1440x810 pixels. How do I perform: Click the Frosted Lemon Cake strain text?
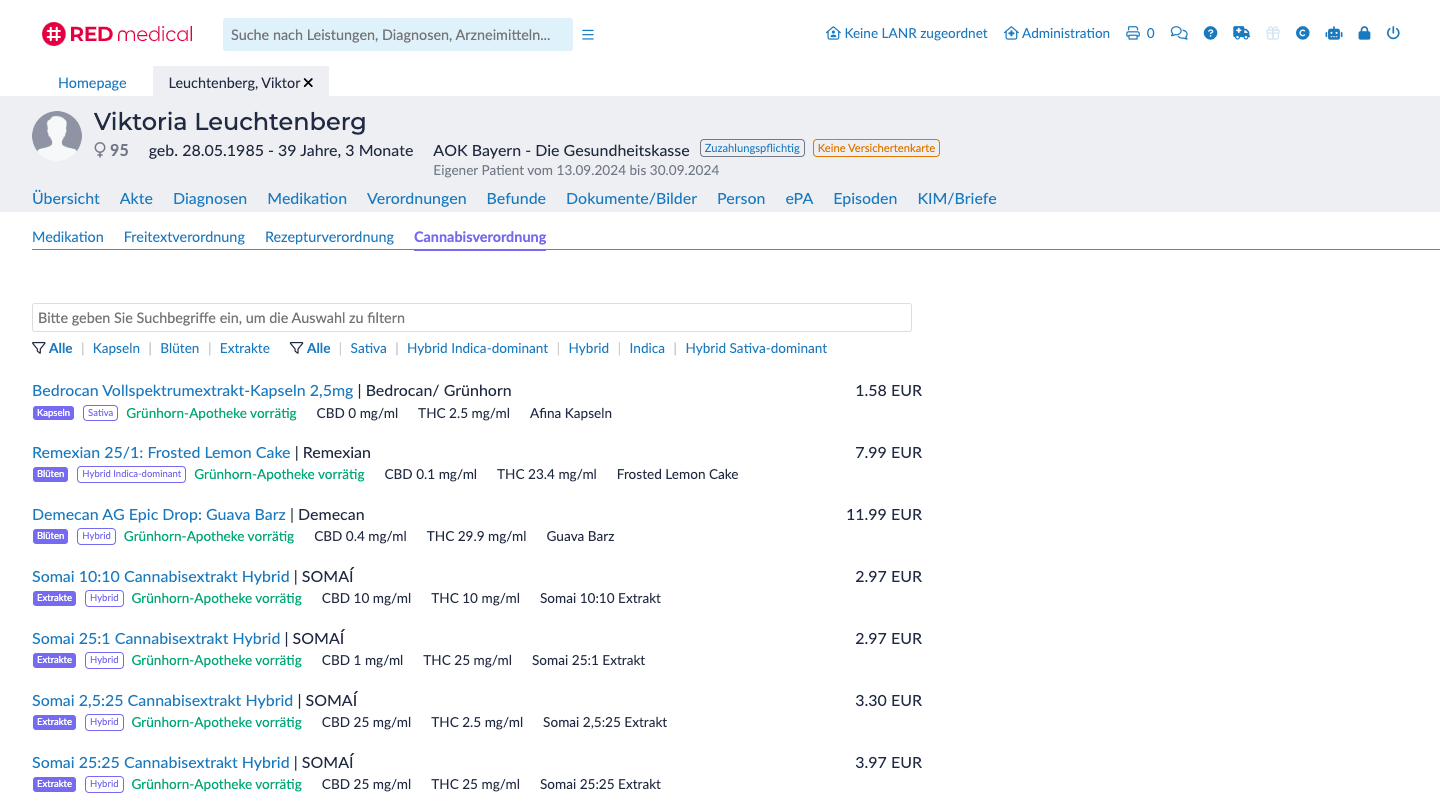677,474
